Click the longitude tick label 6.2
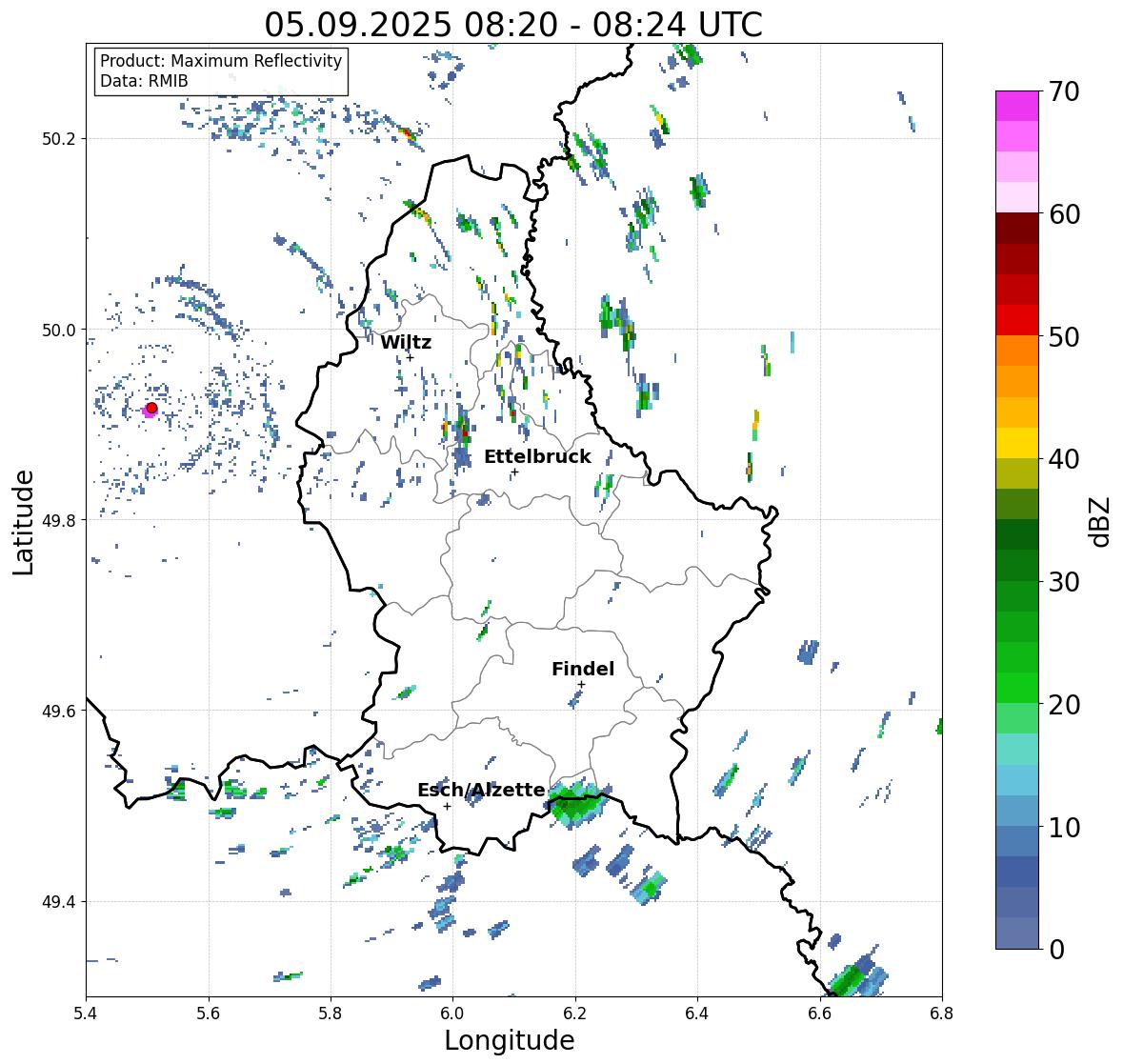 [x=575, y=1014]
